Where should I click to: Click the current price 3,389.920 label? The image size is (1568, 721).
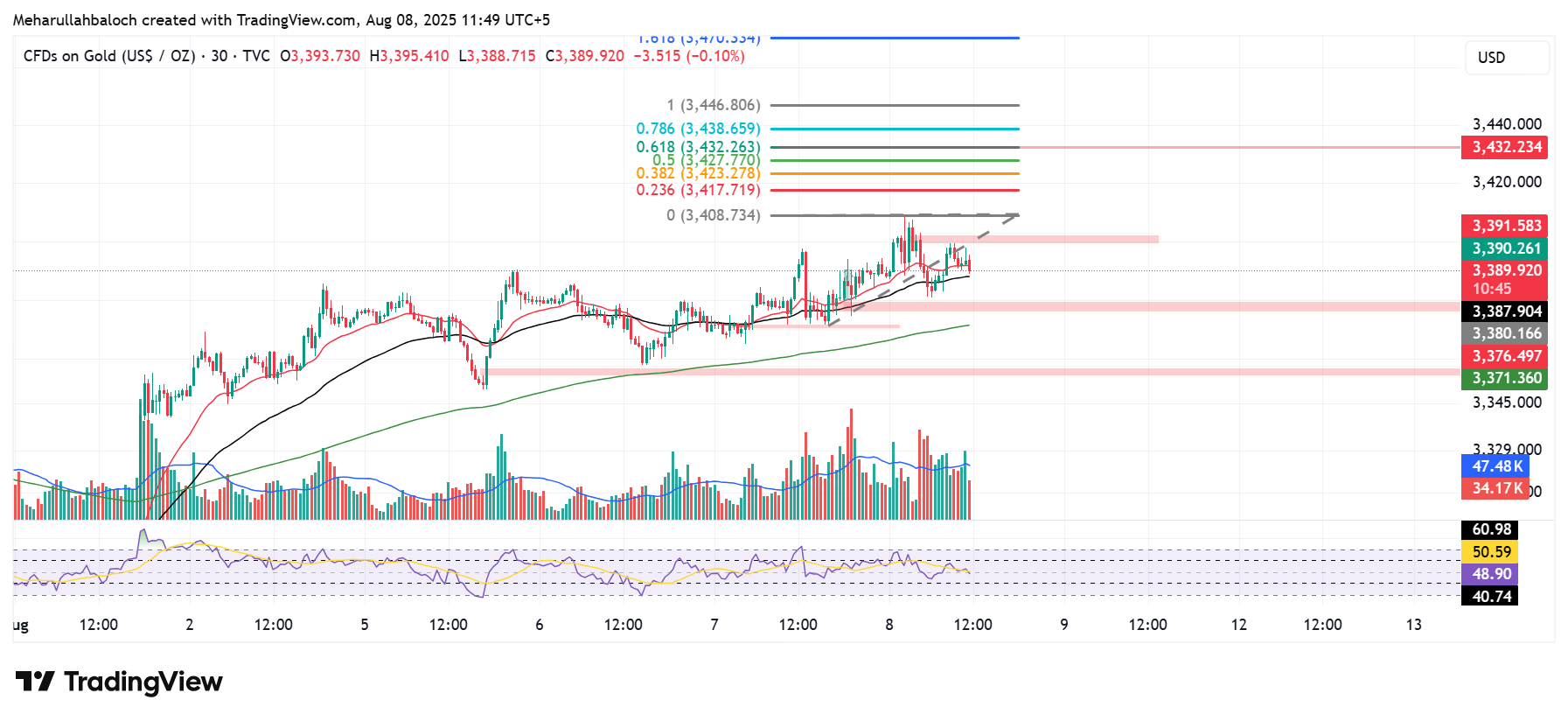coord(1504,271)
